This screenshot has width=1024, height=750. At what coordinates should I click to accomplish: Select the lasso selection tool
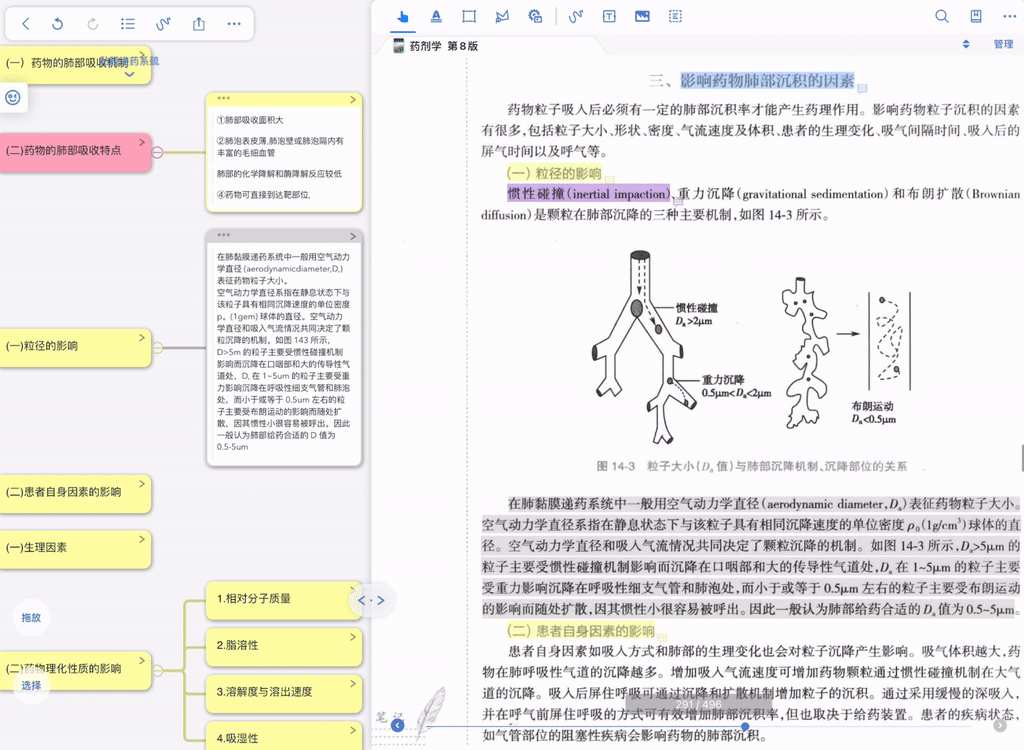(502, 16)
